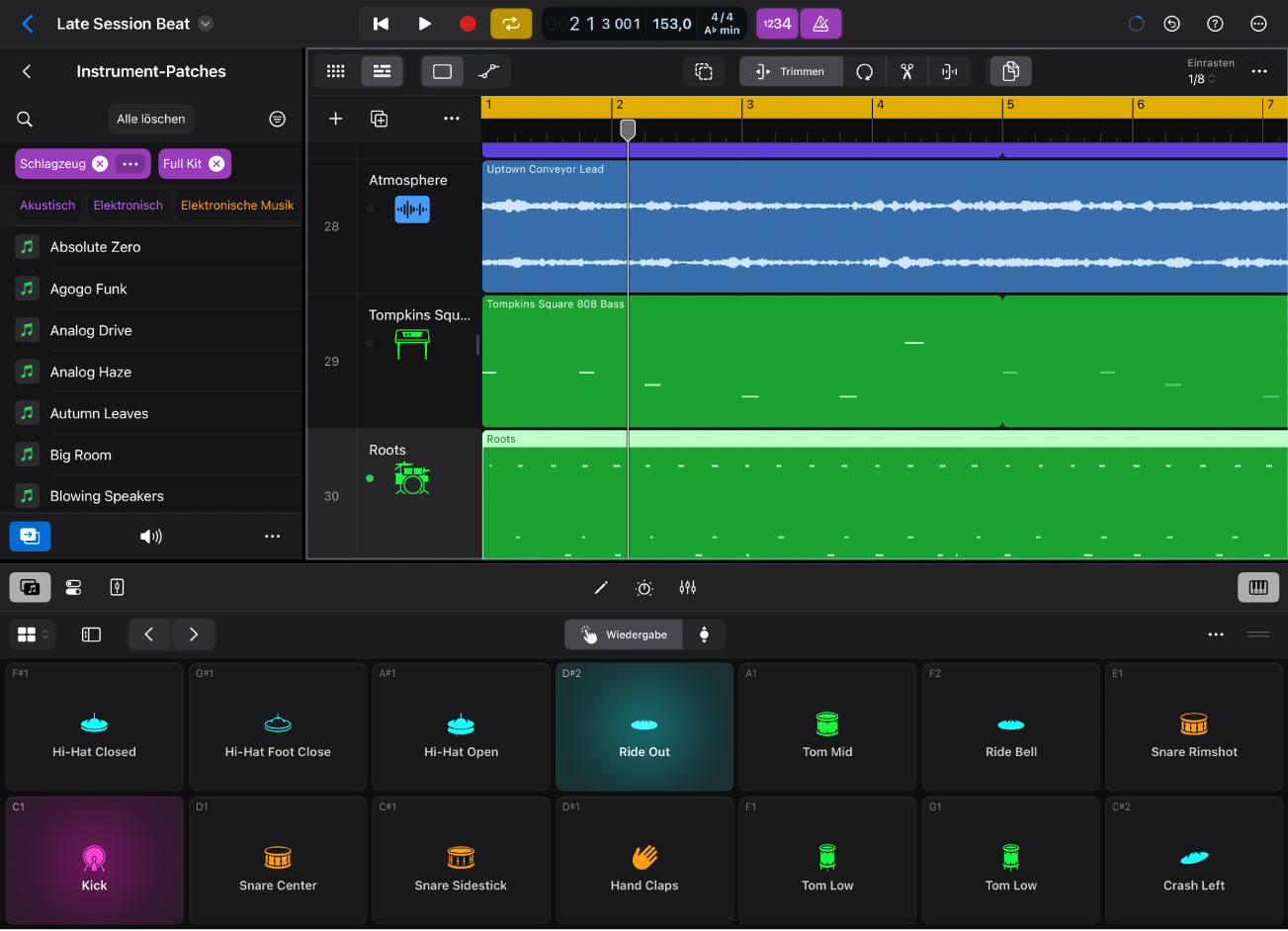
Task: Toggle the 1234 count-in
Action: click(777, 23)
